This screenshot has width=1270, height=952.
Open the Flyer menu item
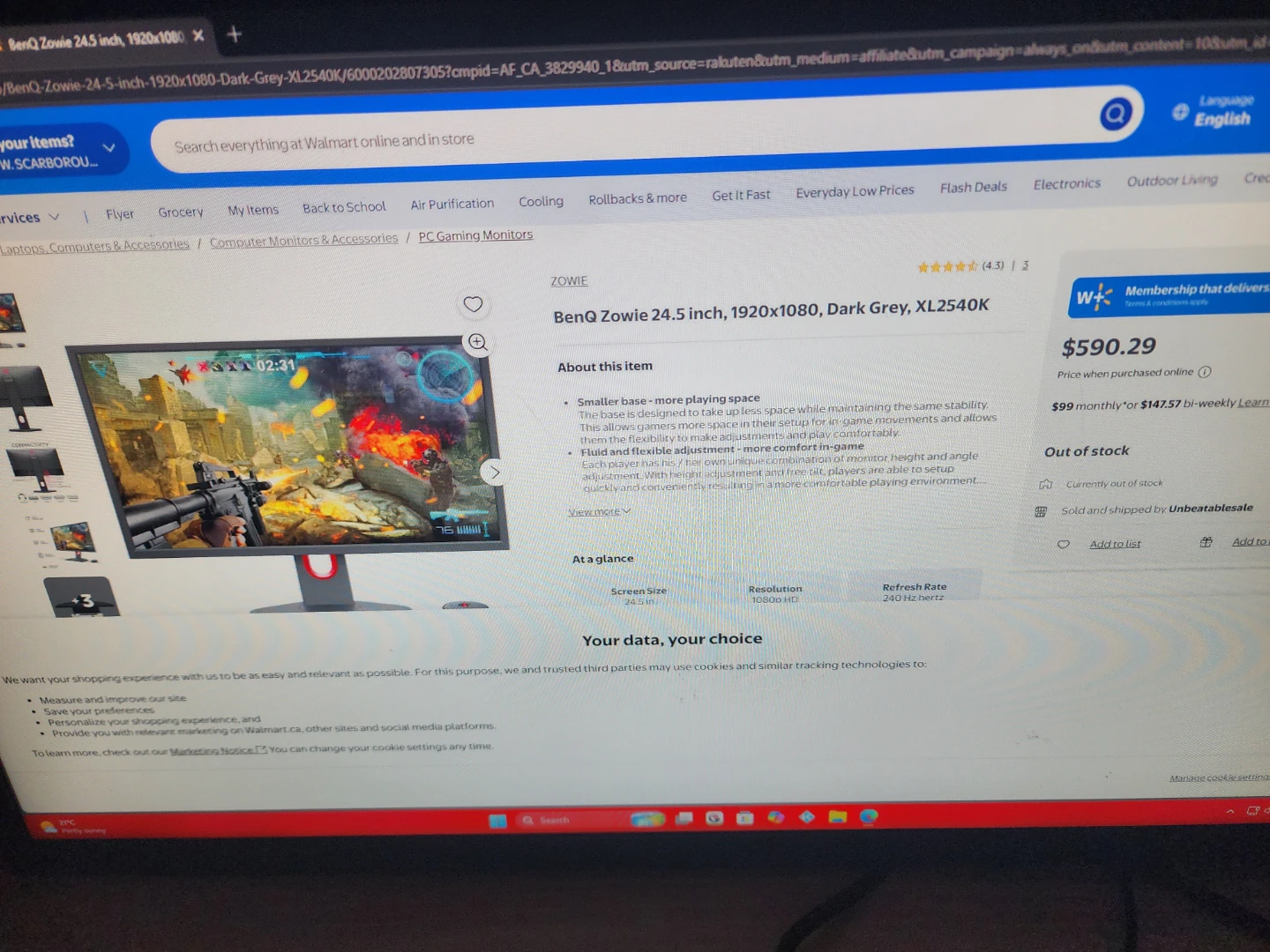[120, 213]
